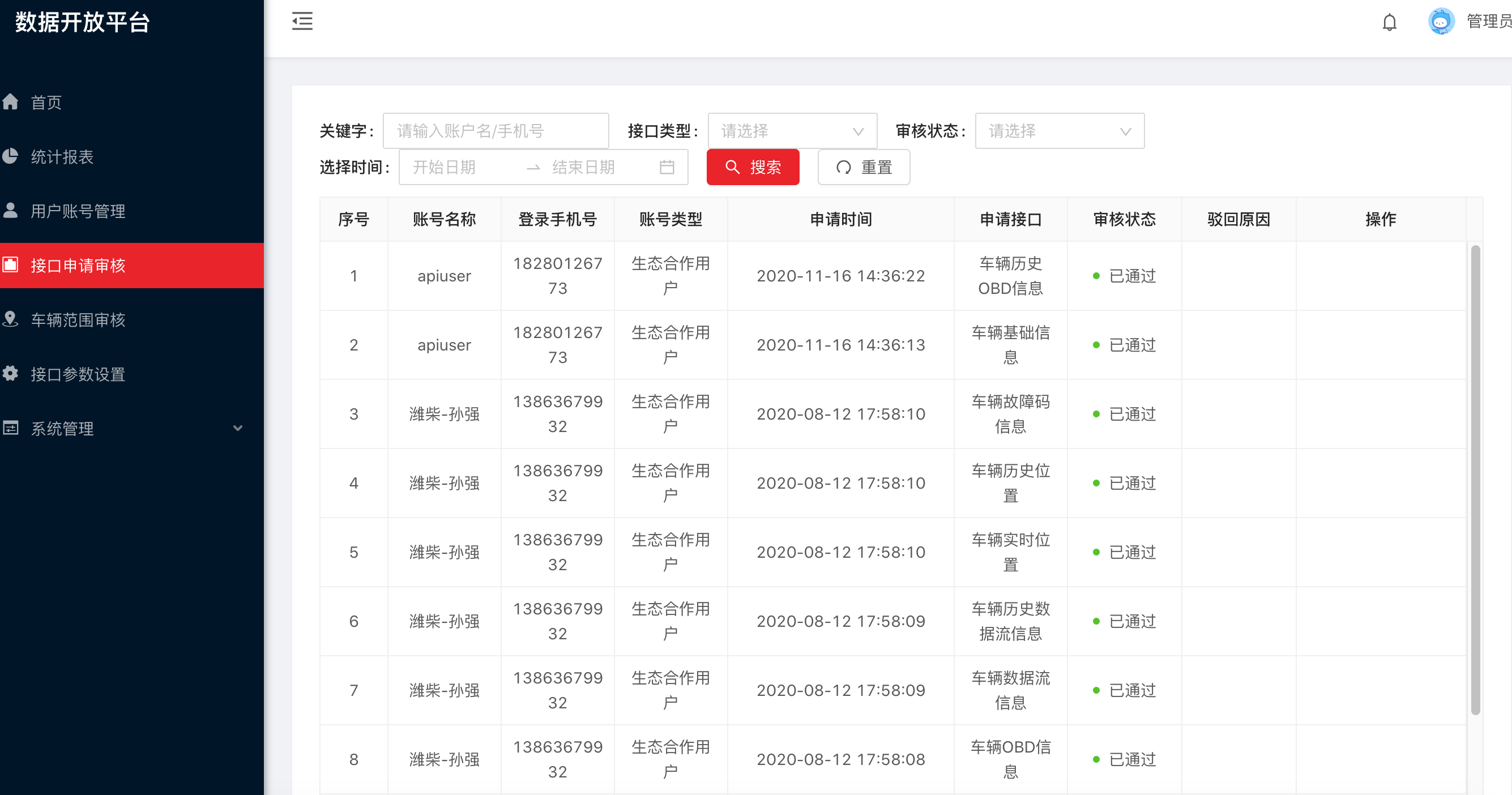Image resolution: width=1512 pixels, height=795 pixels.
Task: Open the 车辆范围审核 menu item
Action: [78, 320]
